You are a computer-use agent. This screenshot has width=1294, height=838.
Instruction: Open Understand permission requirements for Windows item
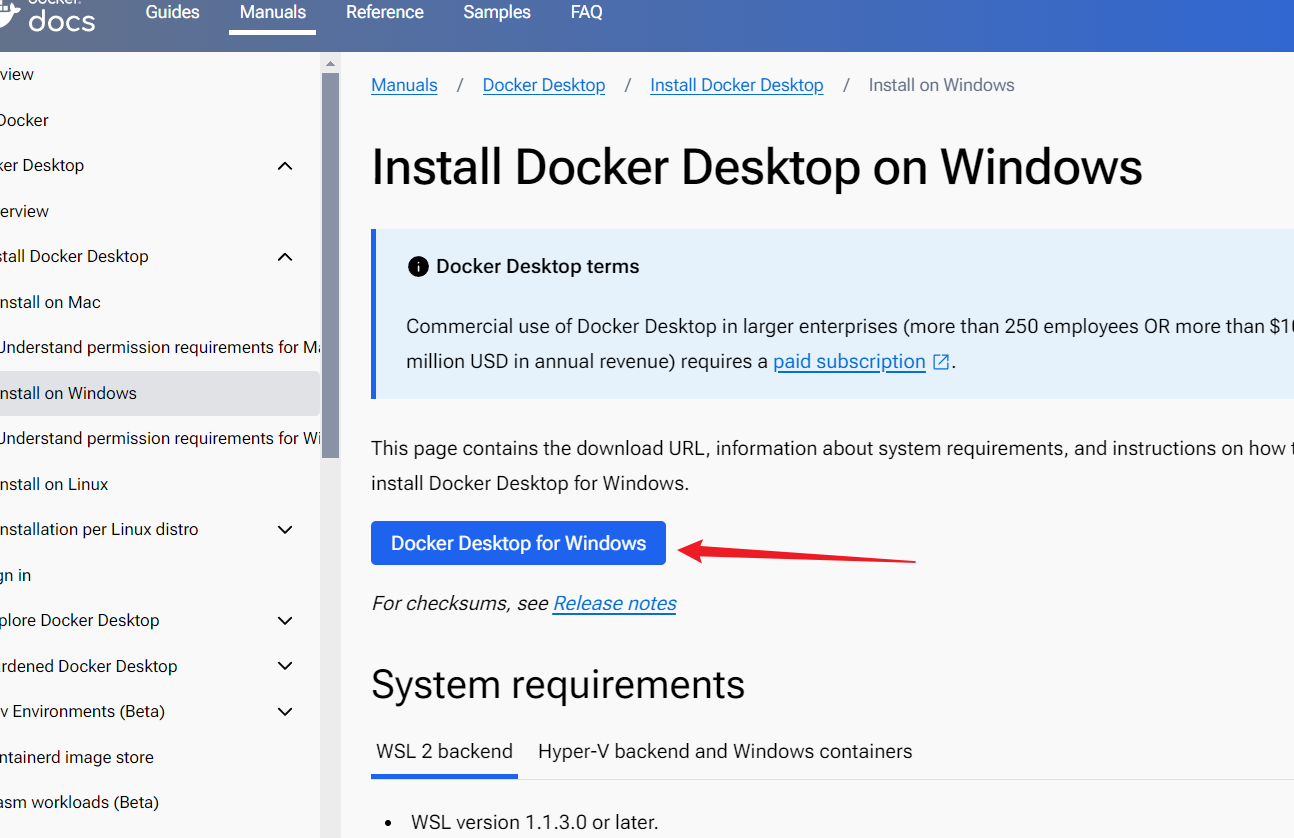tap(160, 438)
